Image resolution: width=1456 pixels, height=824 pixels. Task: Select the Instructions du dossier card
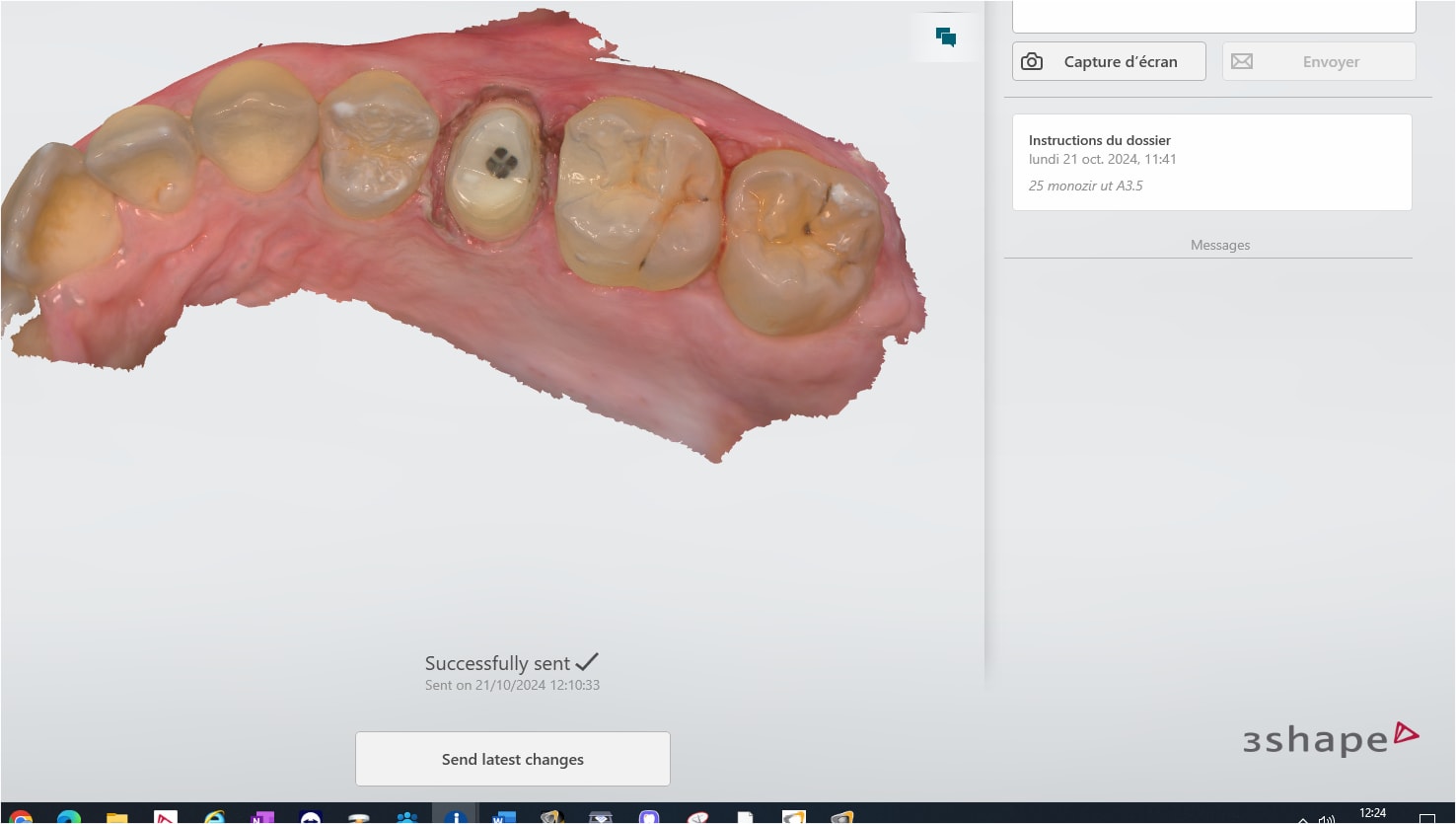1211,162
